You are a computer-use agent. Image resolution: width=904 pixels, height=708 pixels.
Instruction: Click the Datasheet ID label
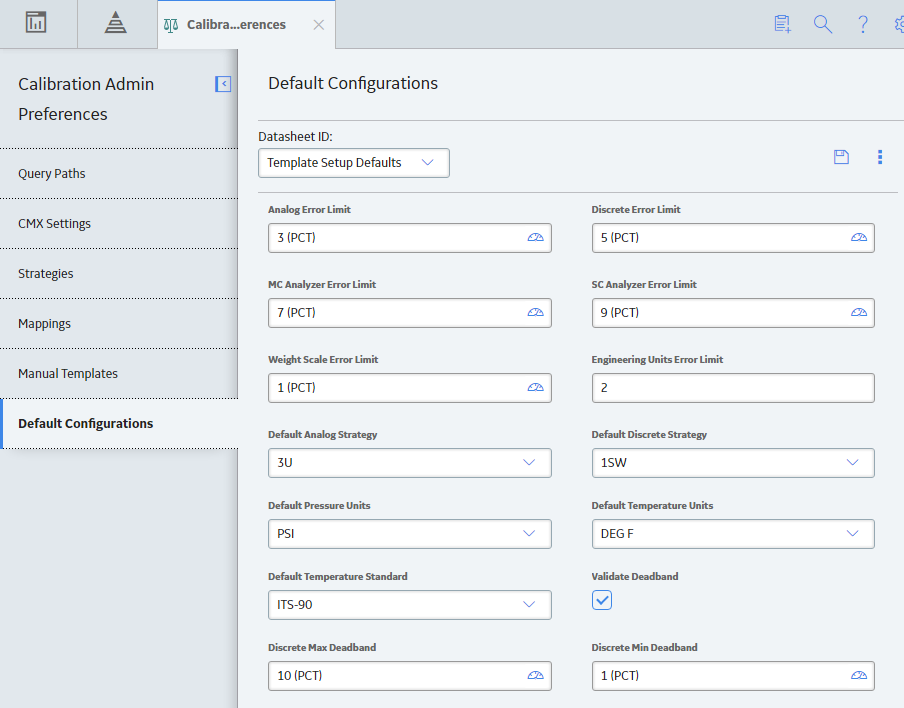(x=295, y=137)
